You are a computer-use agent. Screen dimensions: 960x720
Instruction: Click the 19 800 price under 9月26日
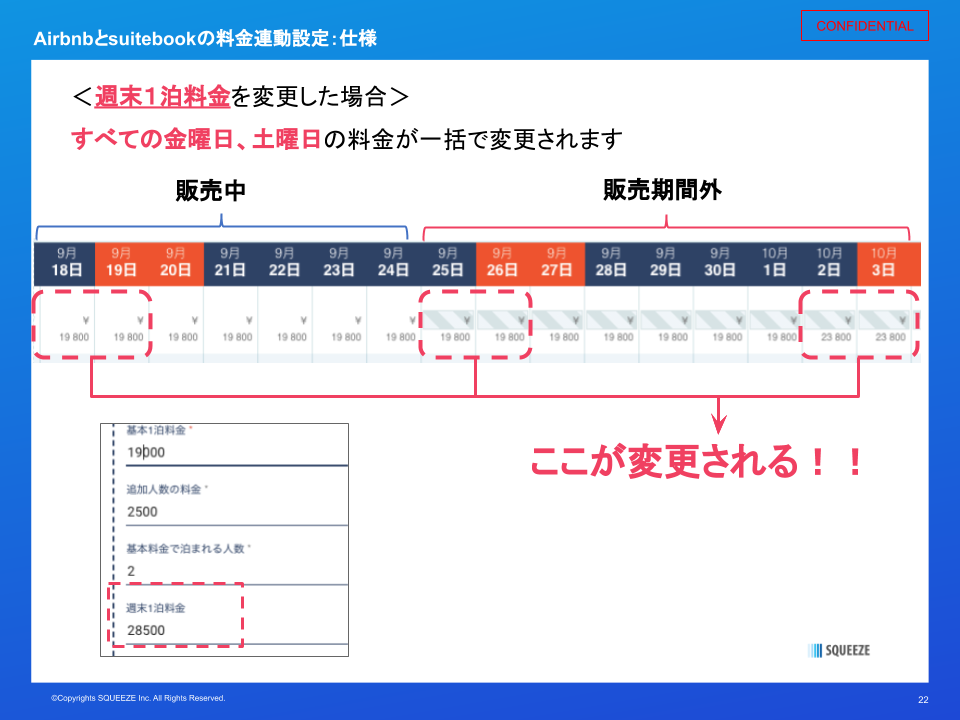click(510, 337)
